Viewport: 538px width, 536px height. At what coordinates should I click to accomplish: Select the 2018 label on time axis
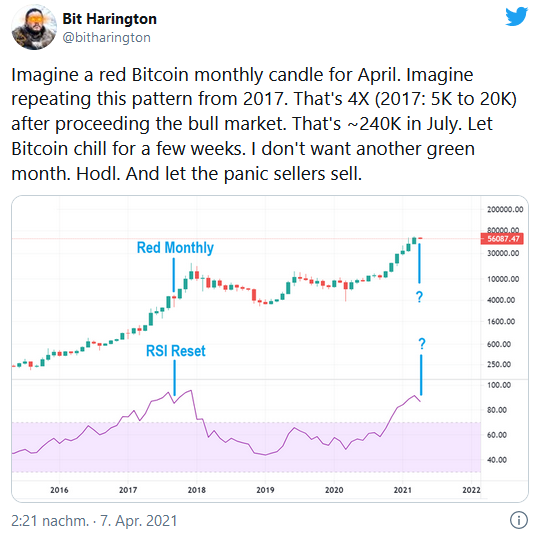point(197,490)
